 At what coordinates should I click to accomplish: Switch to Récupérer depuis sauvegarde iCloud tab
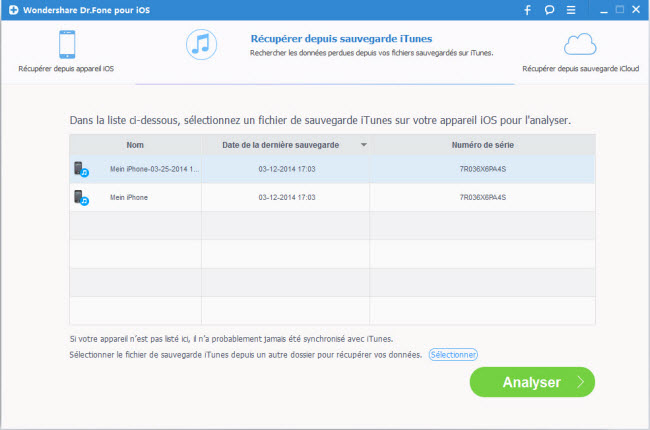pos(580,70)
